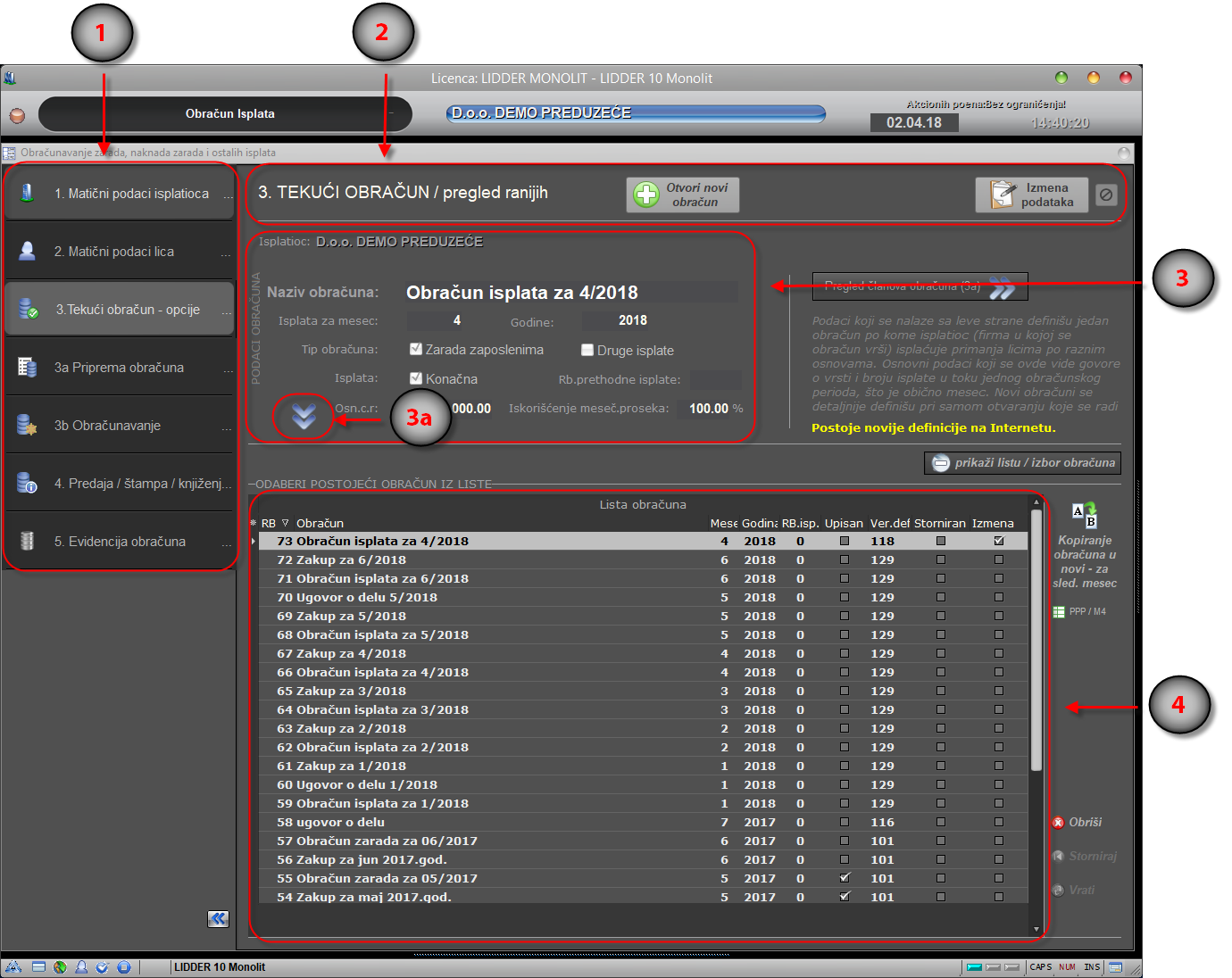The image size is (1232, 978).
Task: Click the Naziv obračuna name field
Action: pos(570,293)
